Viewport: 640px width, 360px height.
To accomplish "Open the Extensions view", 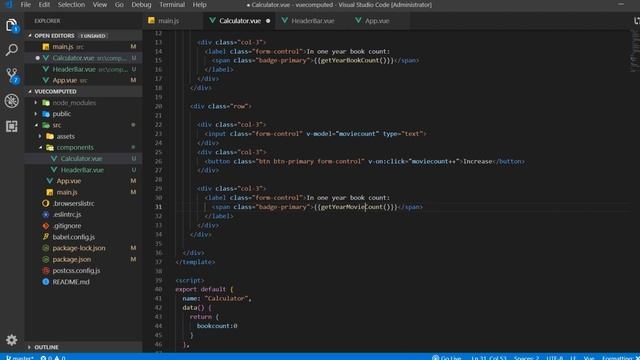I will point(12,126).
